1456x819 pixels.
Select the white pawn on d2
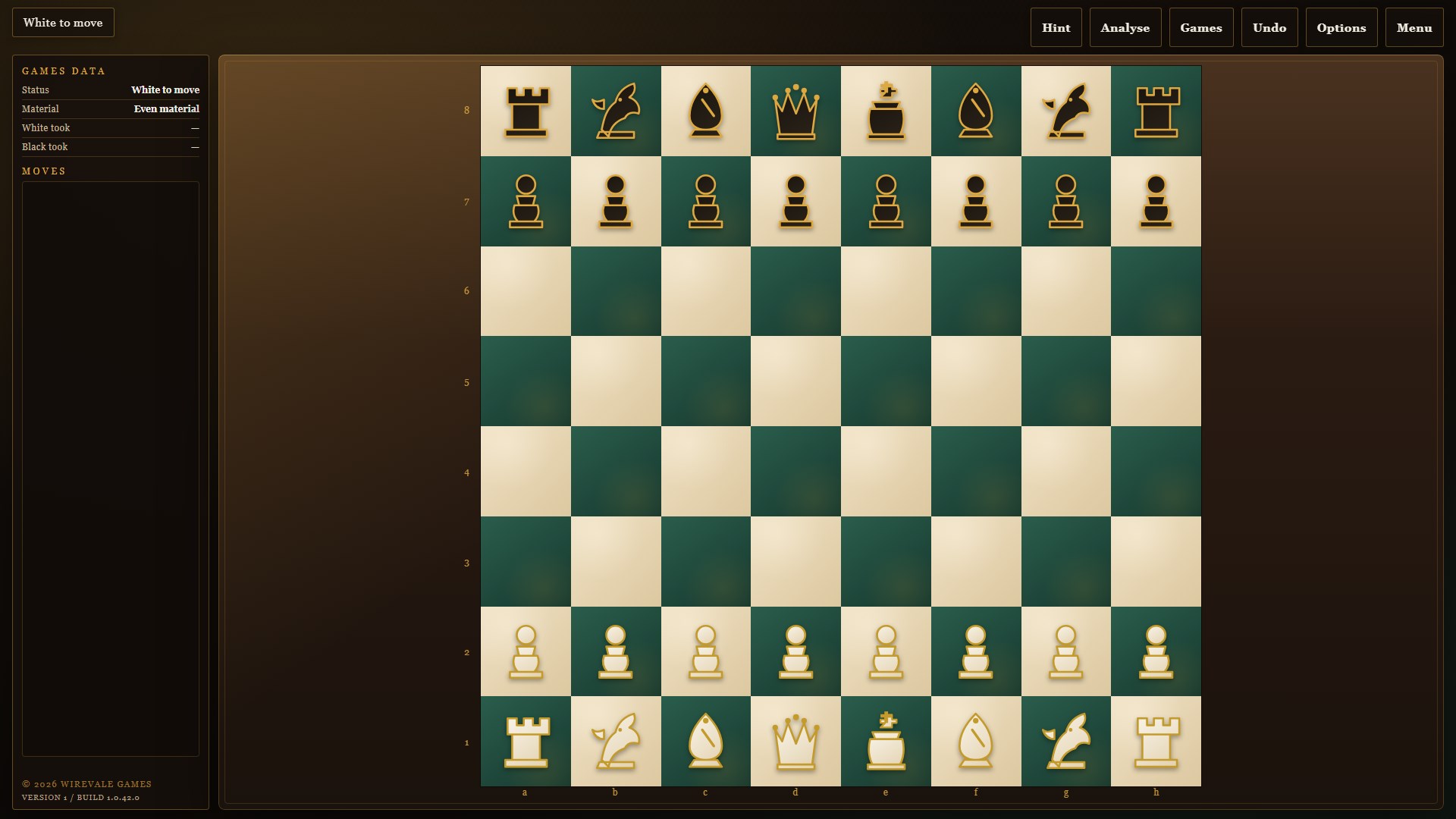coord(795,651)
